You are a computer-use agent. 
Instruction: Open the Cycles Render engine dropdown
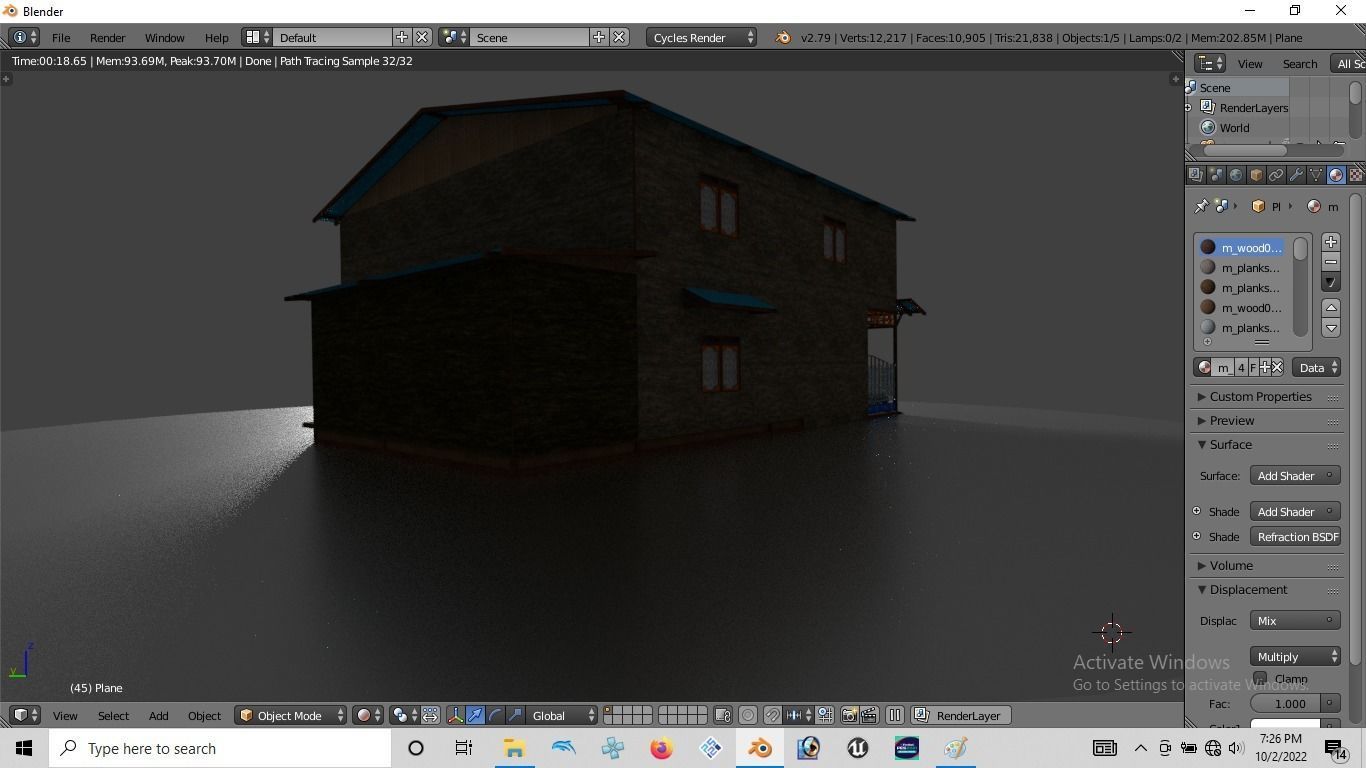(701, 37)
